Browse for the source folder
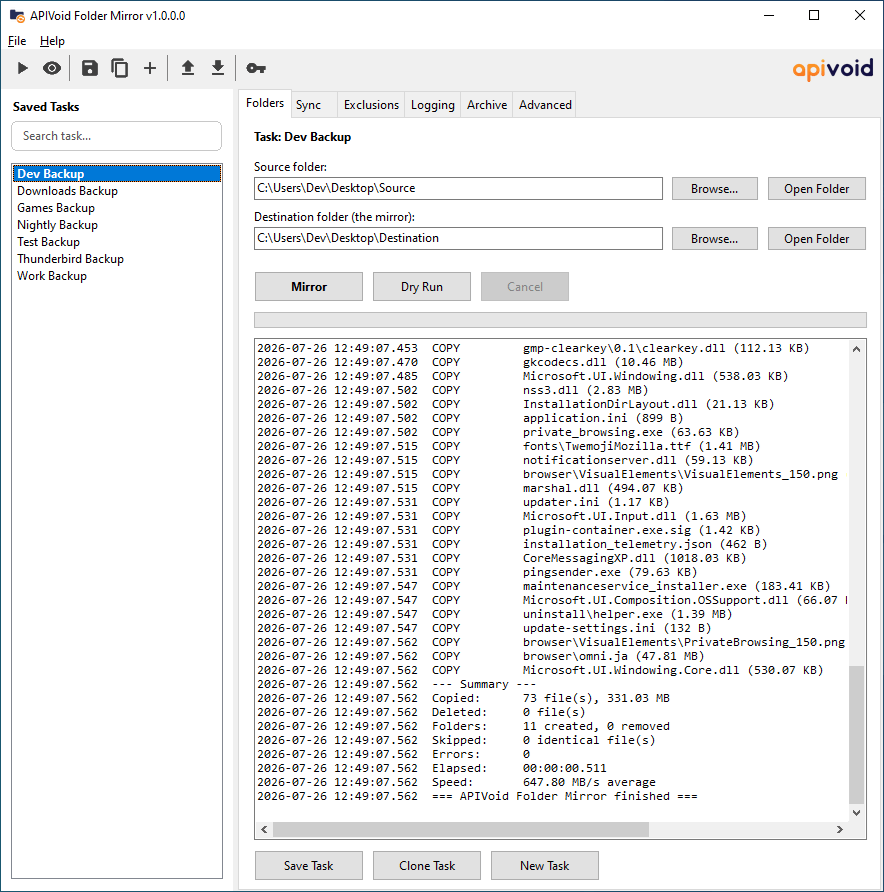 (714, 189)
